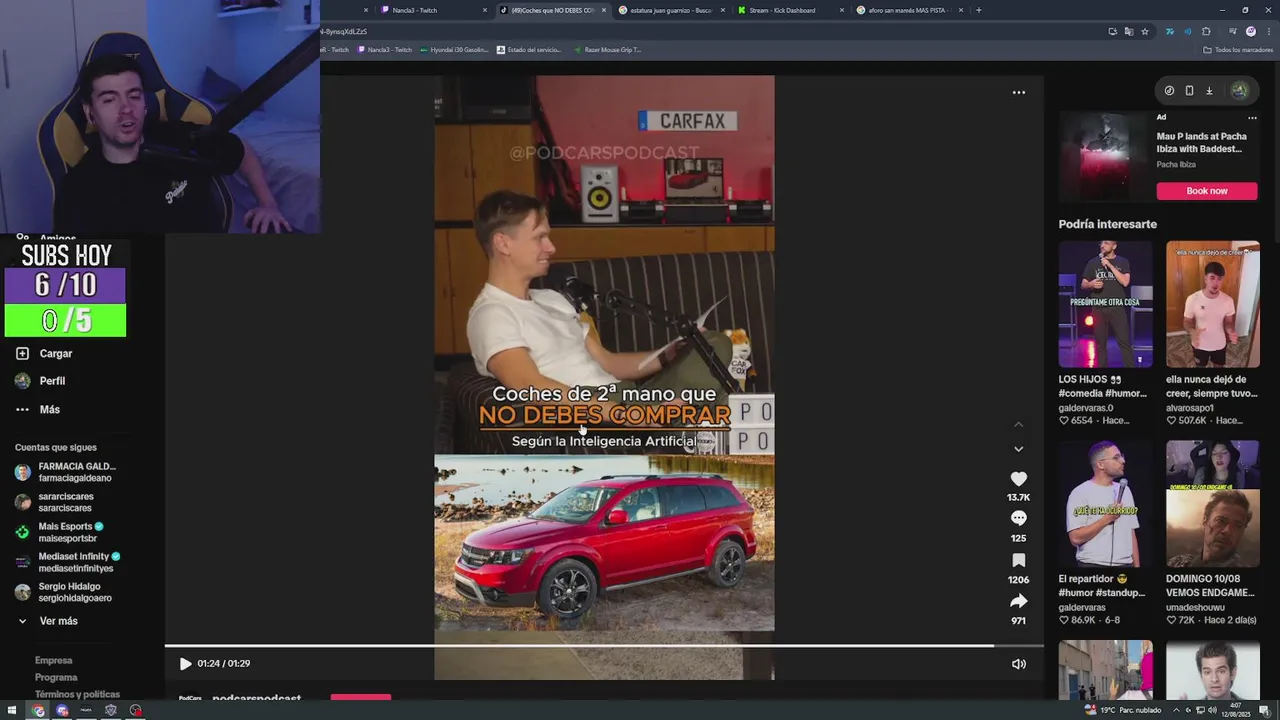Open the LOS HIJOS comedia video thumbnail

(x=1105, y=304)
